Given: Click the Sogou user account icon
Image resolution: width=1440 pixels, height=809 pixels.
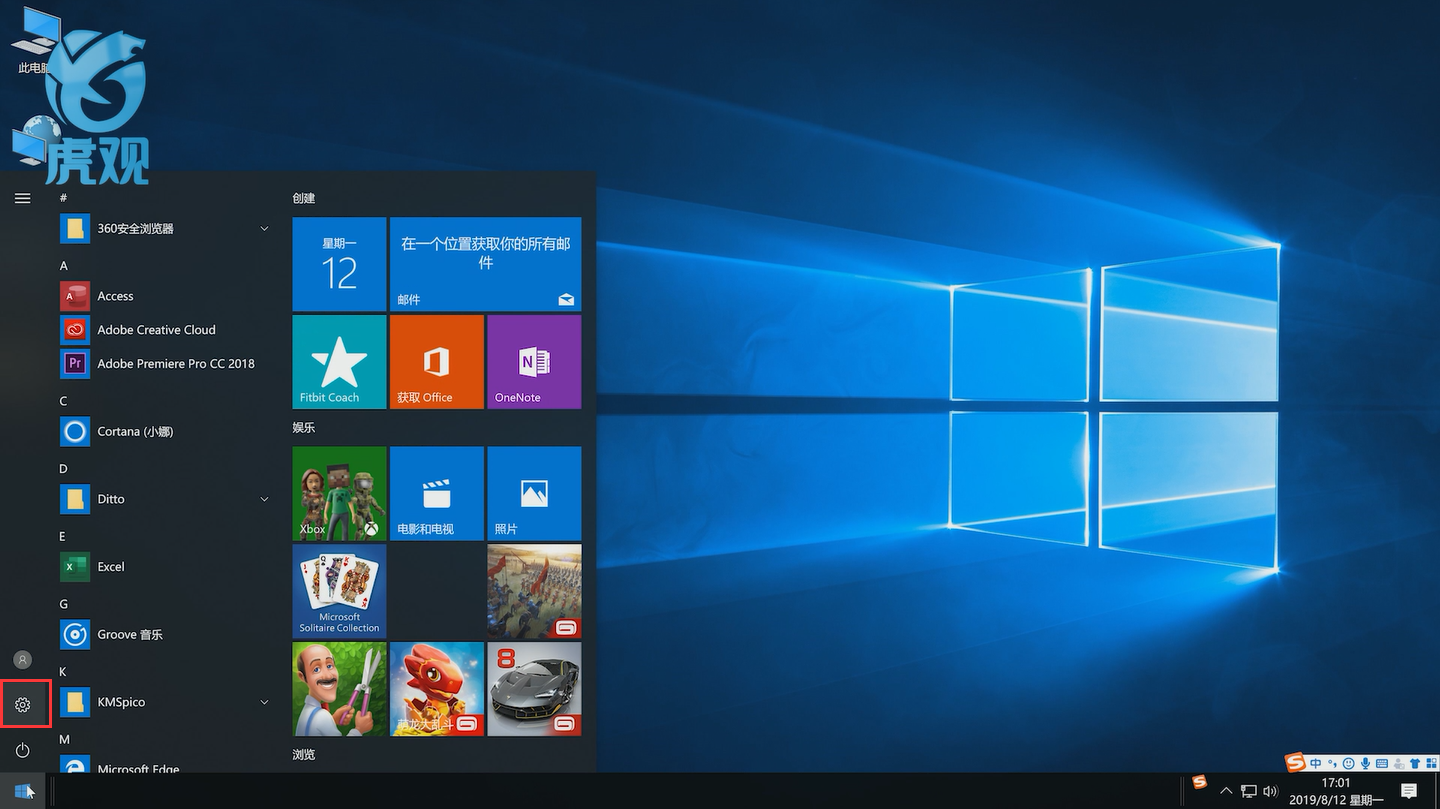Looking at the screenshot, I should 1399,764.
